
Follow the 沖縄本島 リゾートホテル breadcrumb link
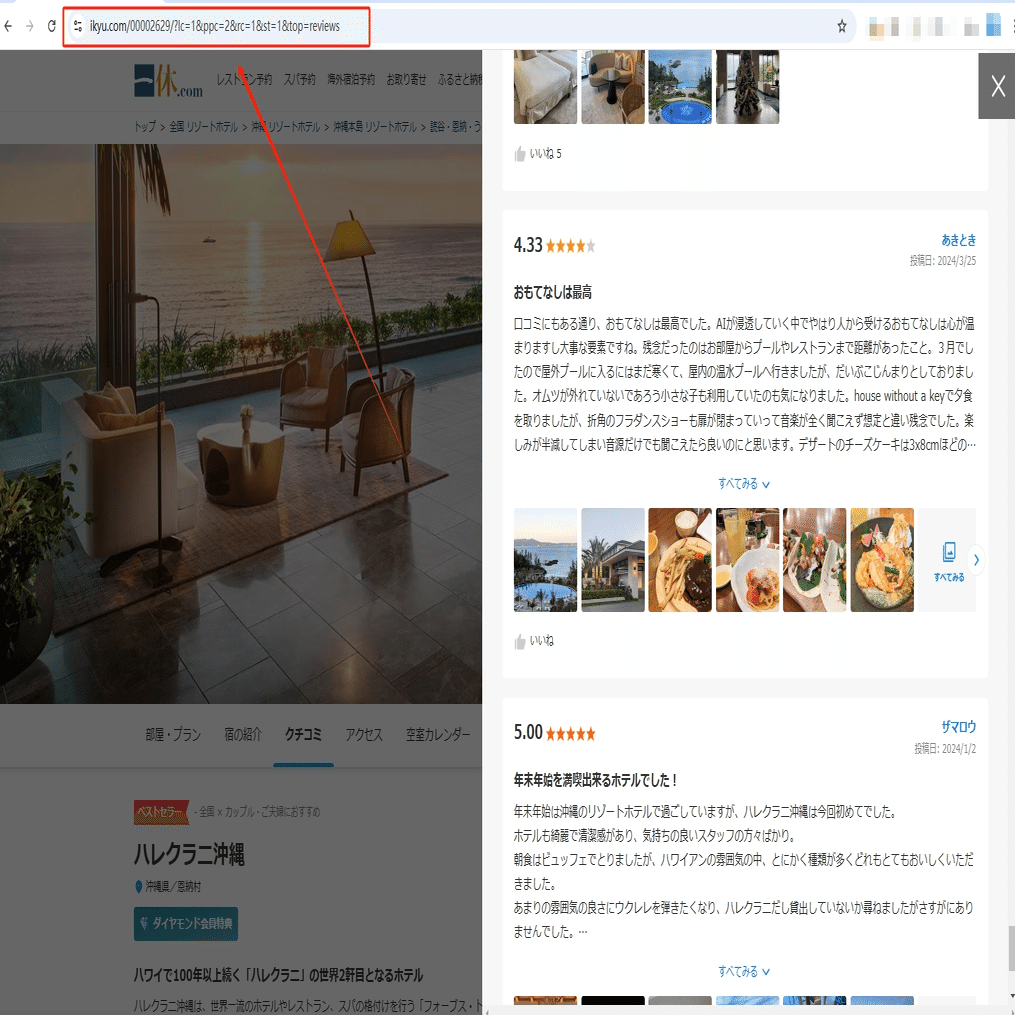(375, 127)
